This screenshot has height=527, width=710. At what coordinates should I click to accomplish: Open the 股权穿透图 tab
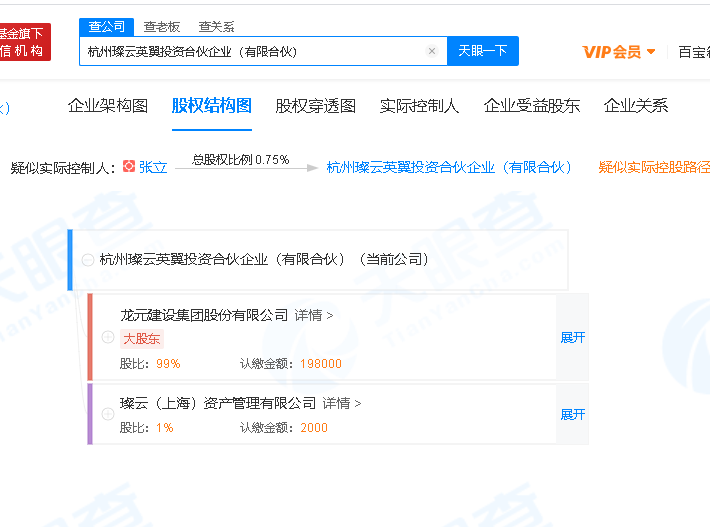coord(316,105)
